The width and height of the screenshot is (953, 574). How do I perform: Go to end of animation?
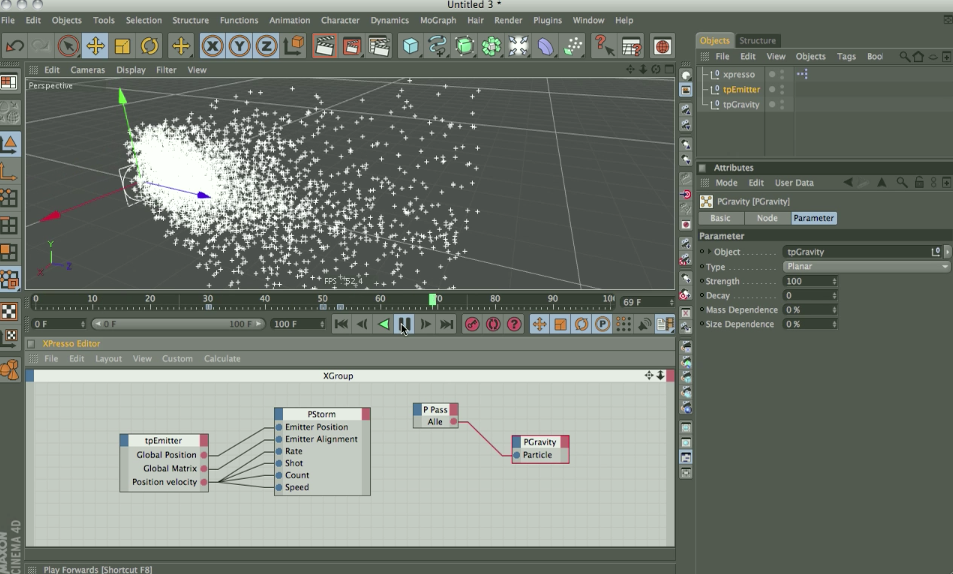(447, 324)
